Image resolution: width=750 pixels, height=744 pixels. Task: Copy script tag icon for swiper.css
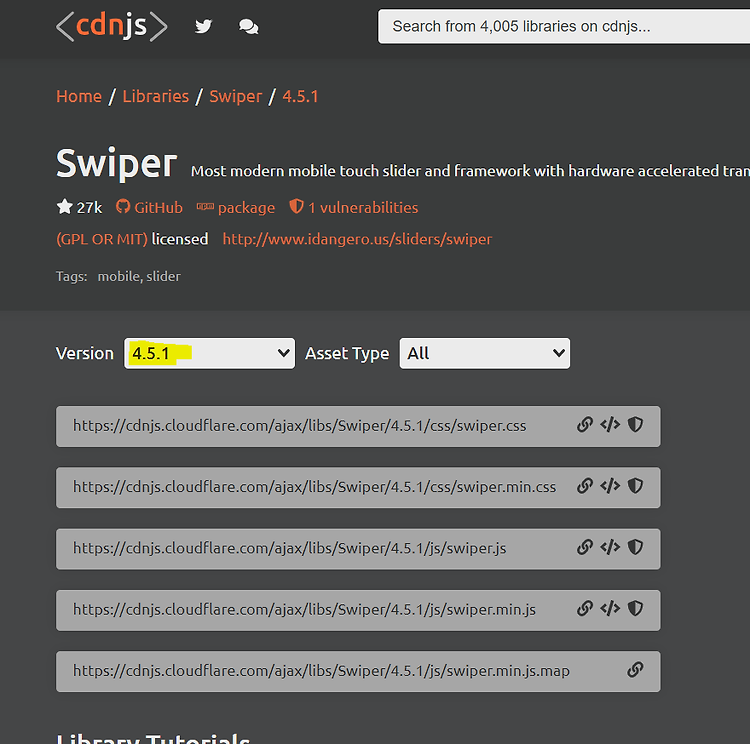tap(610, 424)
